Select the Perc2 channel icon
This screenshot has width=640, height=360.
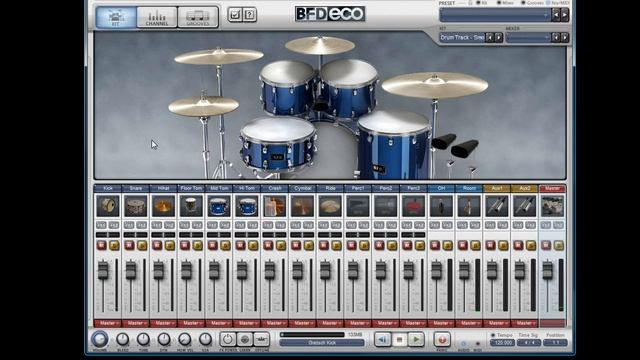pyautogui.click(x=385, y=206)
